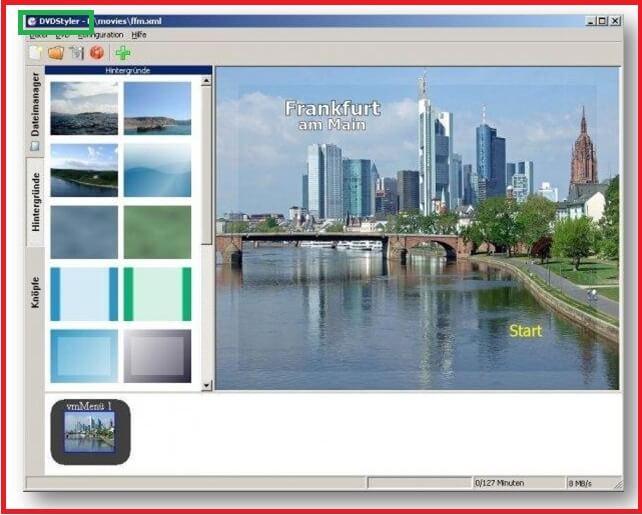Image resolution: width=642 pixels, height=515 pixels.
Task: Select the blue striped border background
Action: pyautogui.click(x=84, y=294)
